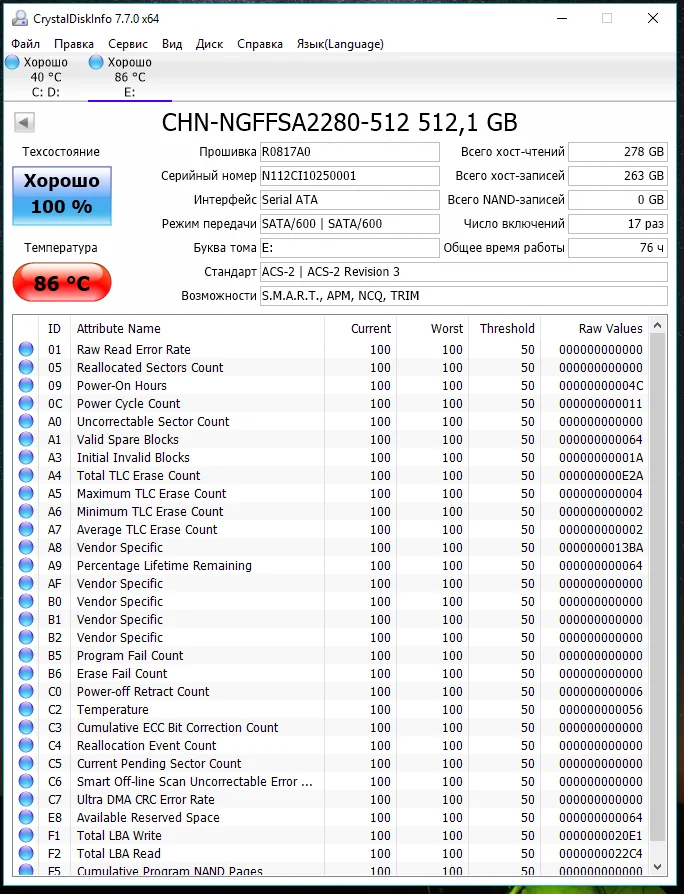The height and width of the screenshot is (894, 684).
Task: Click the Прошивка field R0817A0
Action: [x=349, y=152]
